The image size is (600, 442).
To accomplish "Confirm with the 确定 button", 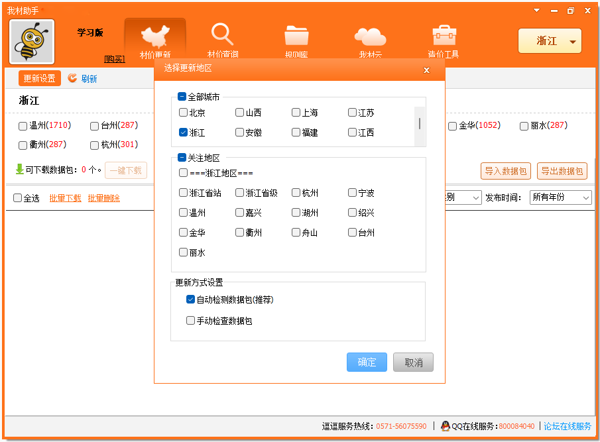I will [x=366, y=362].
